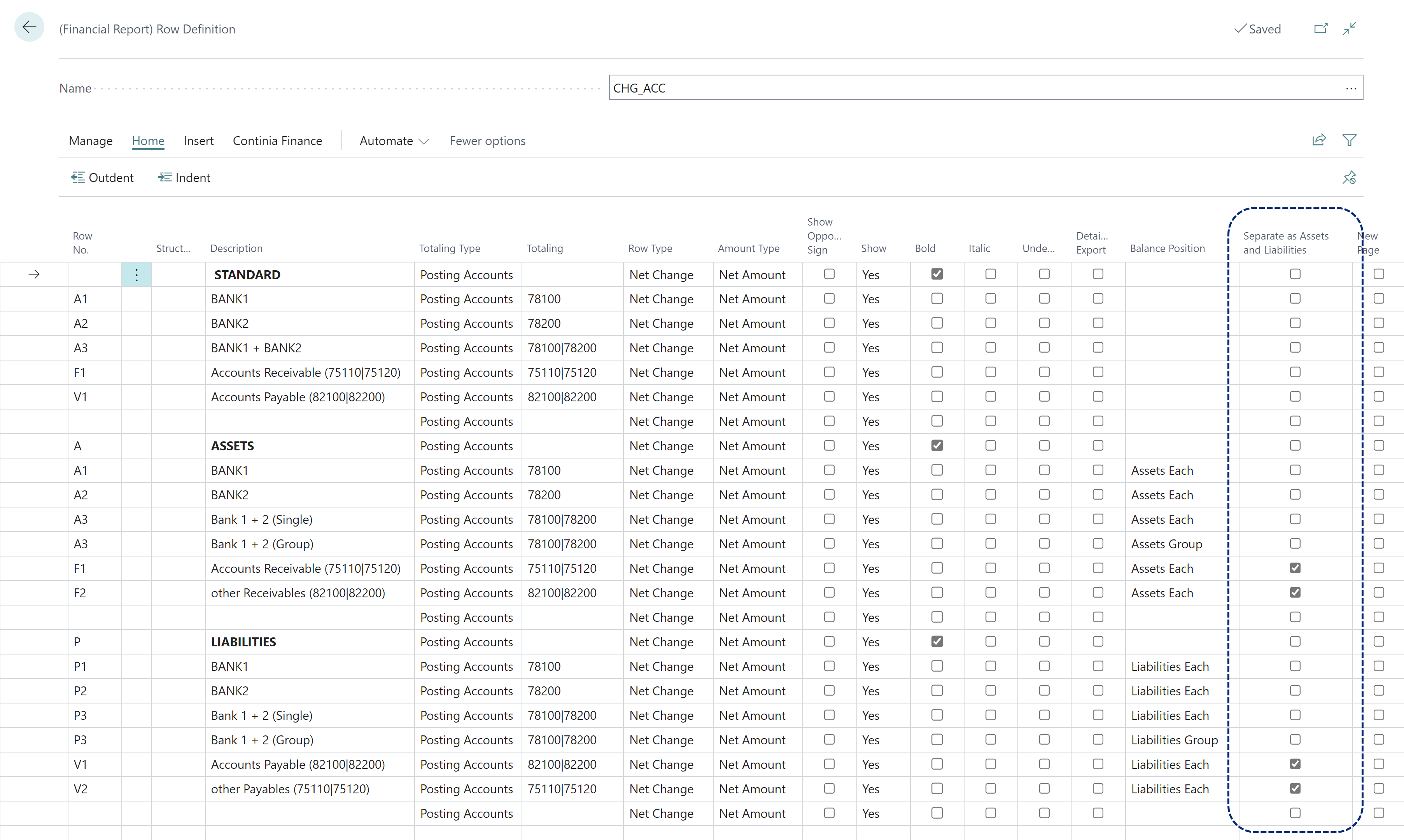Image resolution: width=1404 pixels, height=840 pixels.
Task: Uncheck Bold for the ASSETS row
Action: coord(937,445)
